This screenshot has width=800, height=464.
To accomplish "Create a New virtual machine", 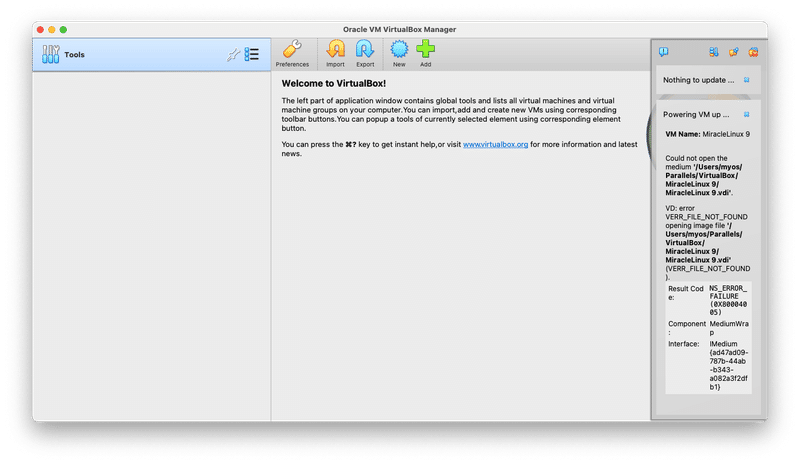I will pyautogui.click(x=399, y=54).
